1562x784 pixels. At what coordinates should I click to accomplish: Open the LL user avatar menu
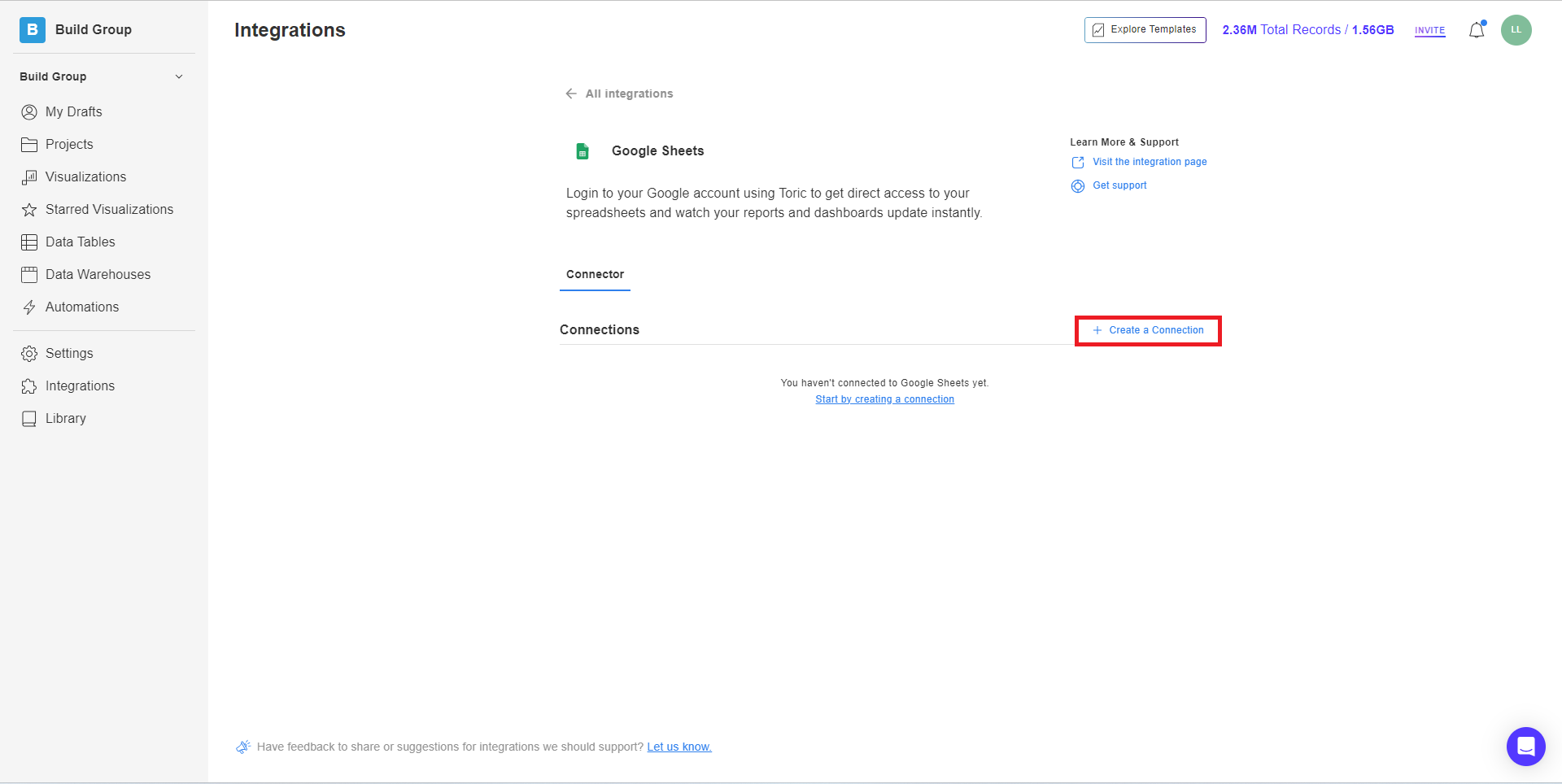pos(1516,29)
